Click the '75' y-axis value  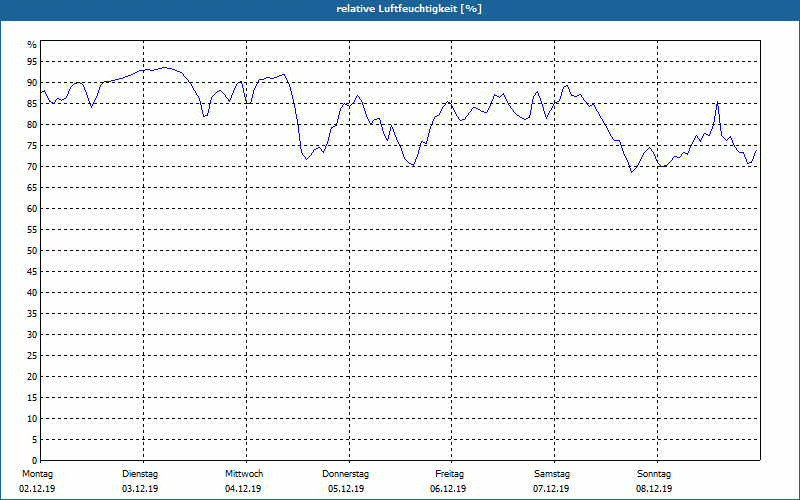click(32, 146)
